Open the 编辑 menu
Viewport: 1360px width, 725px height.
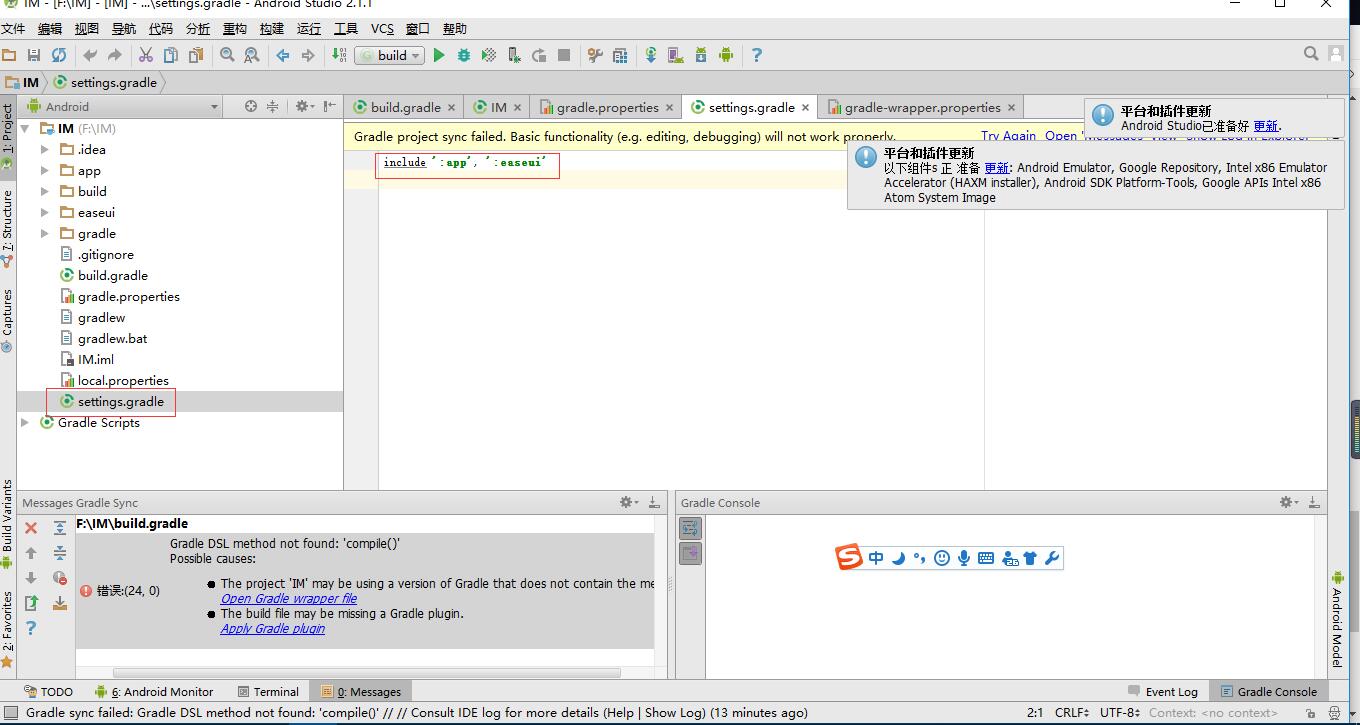tap(50, 29)
